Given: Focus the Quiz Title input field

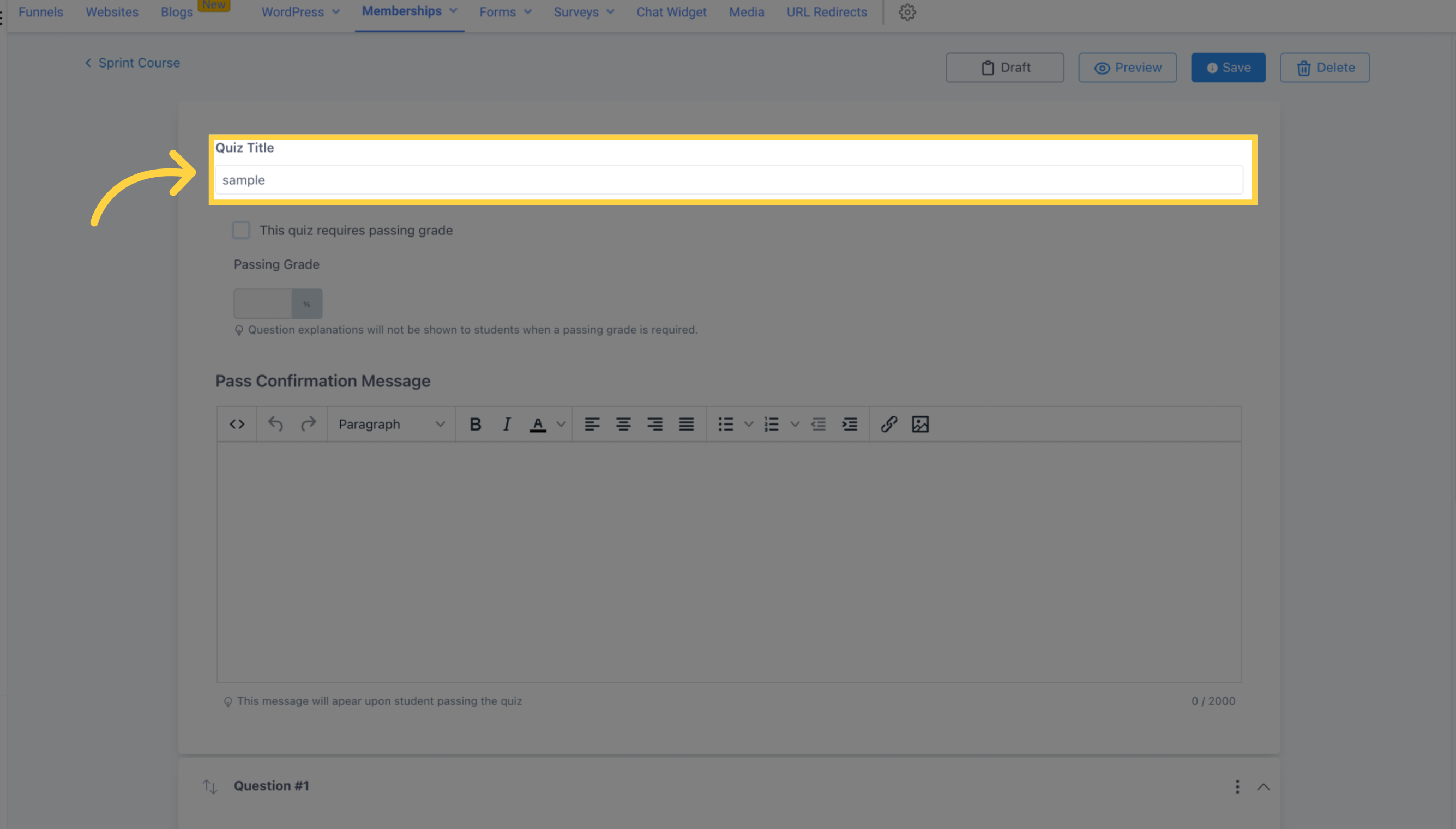Looking at the screenshot, I should pos(729,180).
